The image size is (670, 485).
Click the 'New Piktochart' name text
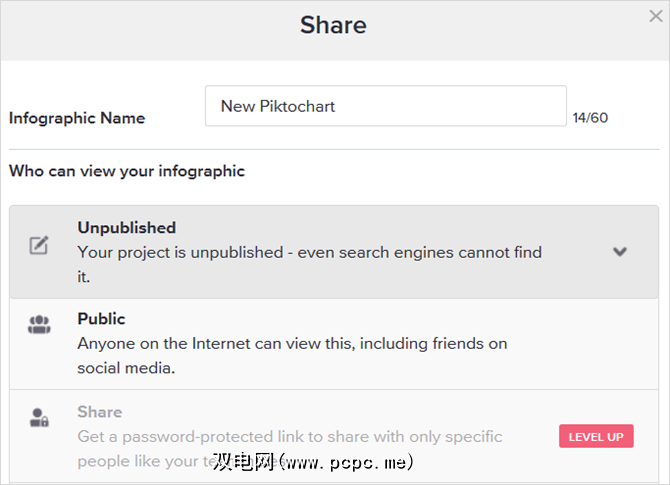tap(278, 106)
